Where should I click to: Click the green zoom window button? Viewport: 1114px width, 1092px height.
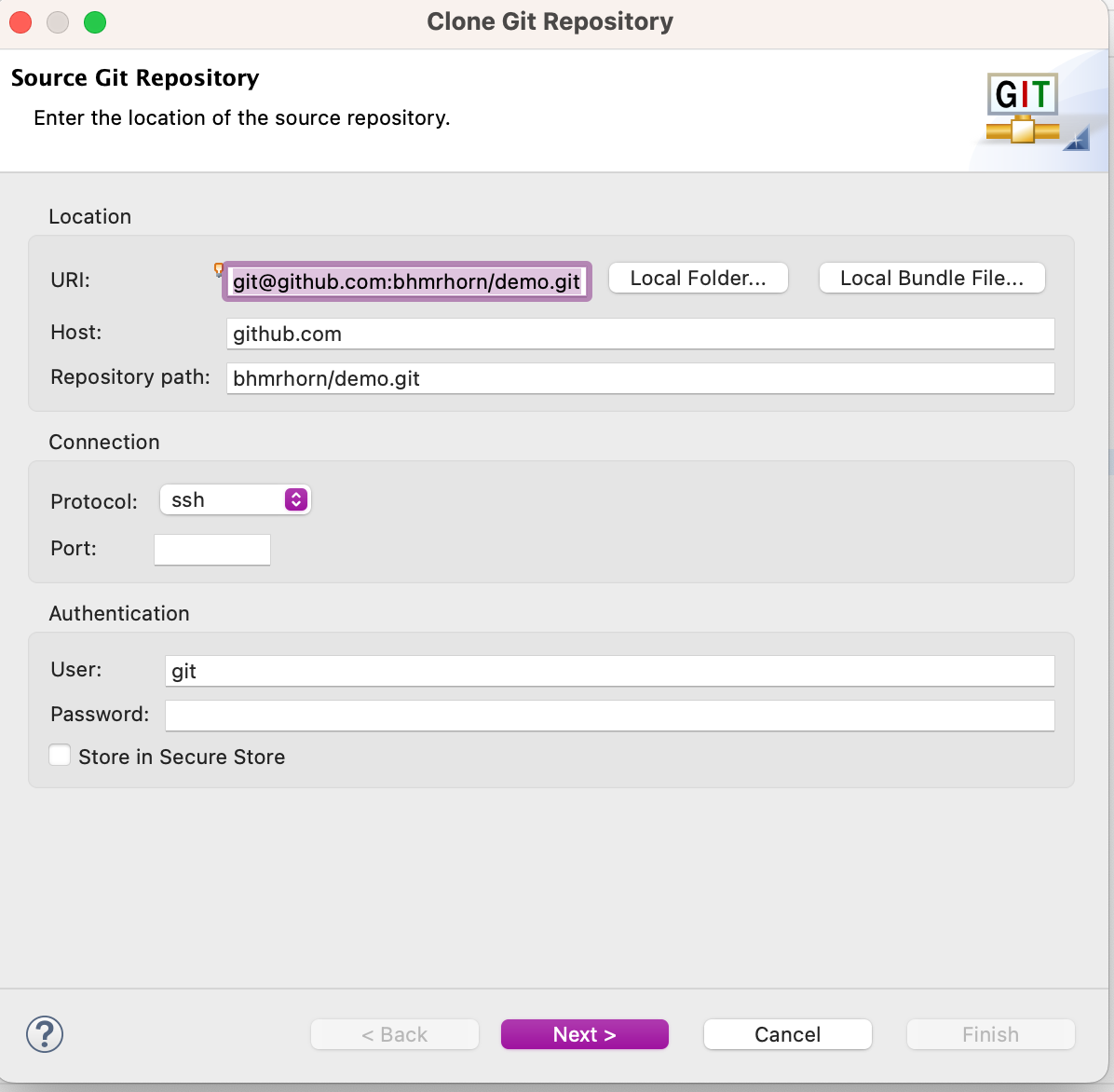tap(95, 22)
